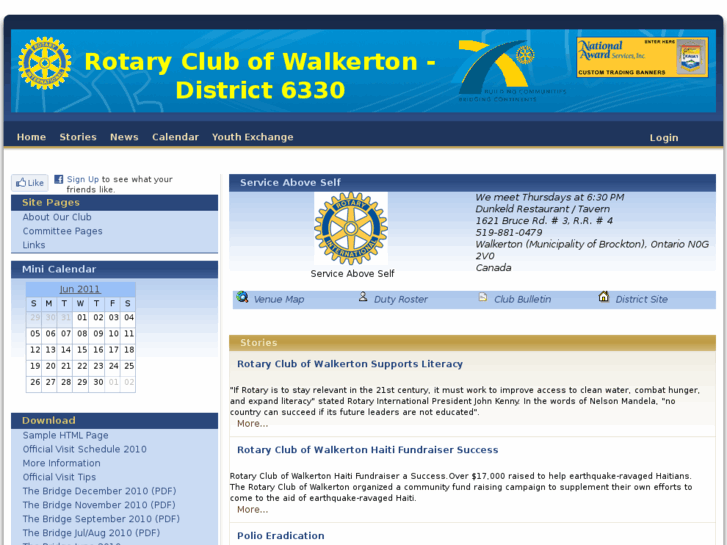Screen dimensions: 727x545
Task: Open Haiti Fundraiser Success story title
Action: coord(367,449)
